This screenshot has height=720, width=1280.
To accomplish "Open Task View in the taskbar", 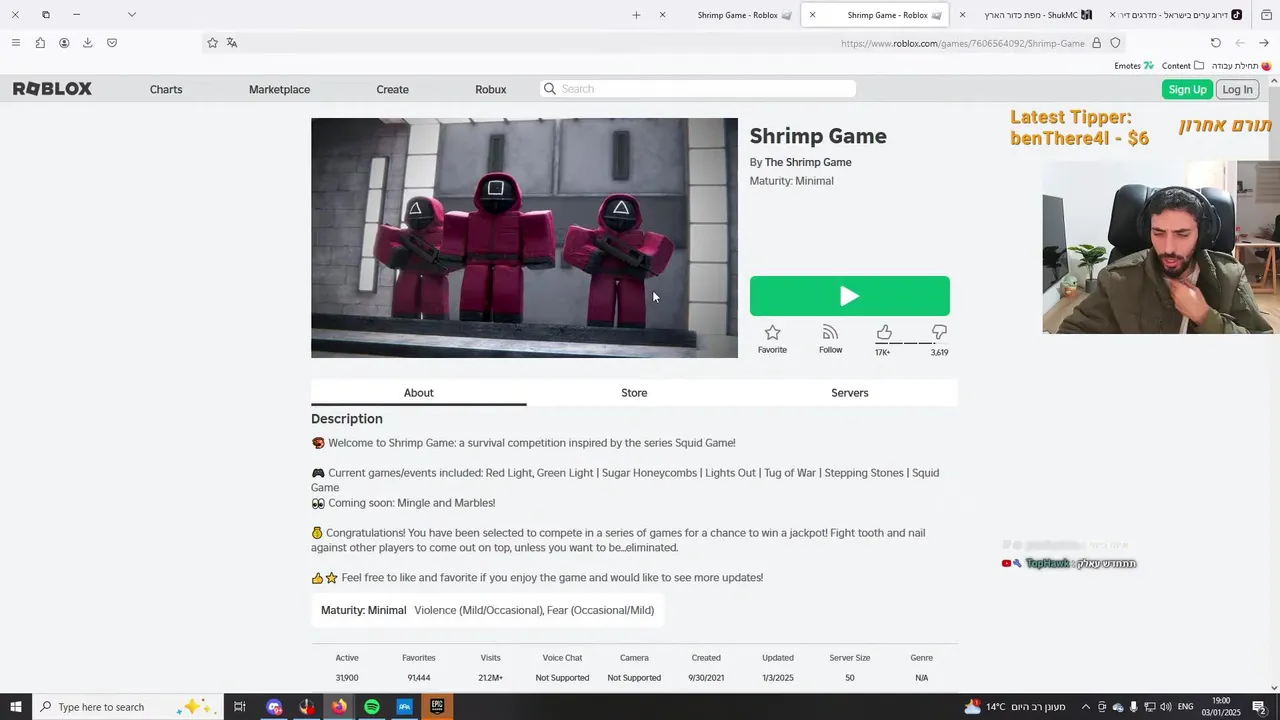I will point(240,707).
